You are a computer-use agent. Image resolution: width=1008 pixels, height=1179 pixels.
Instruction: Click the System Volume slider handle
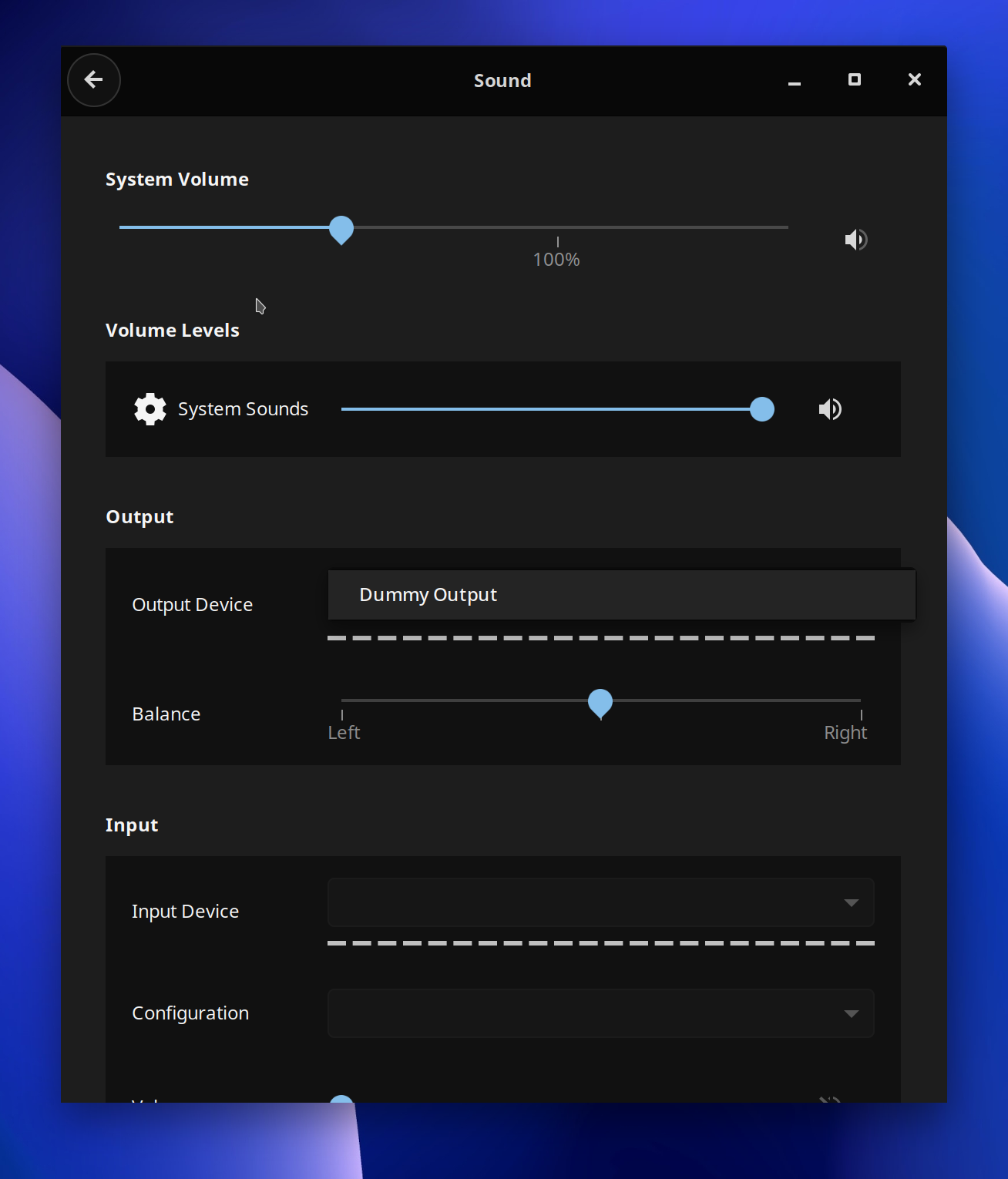[341, 229]
